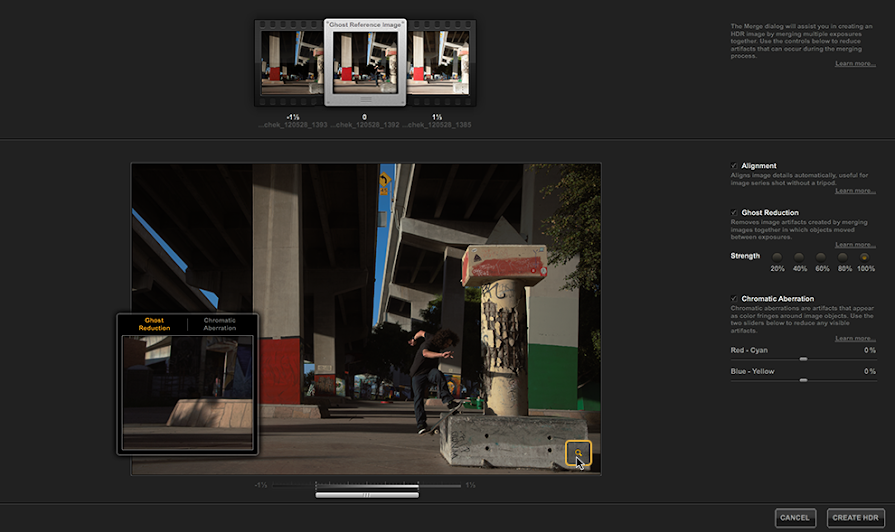The width and height of the screenshot is (895, 532).
Task: Click the Create HDR button
Action: [856, 518]
